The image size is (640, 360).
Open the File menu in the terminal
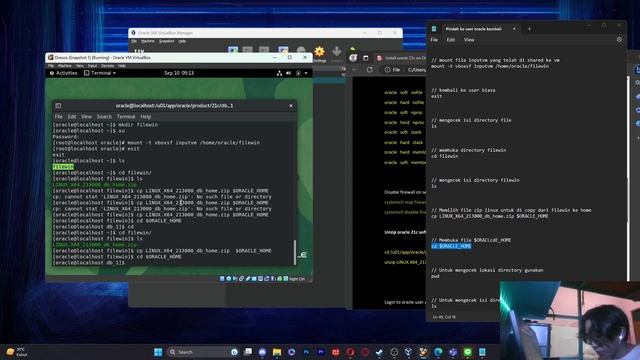point(59,116)
